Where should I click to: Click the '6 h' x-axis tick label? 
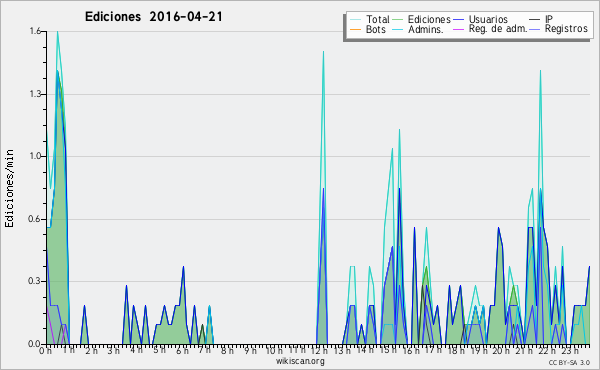tap(182, 351)
